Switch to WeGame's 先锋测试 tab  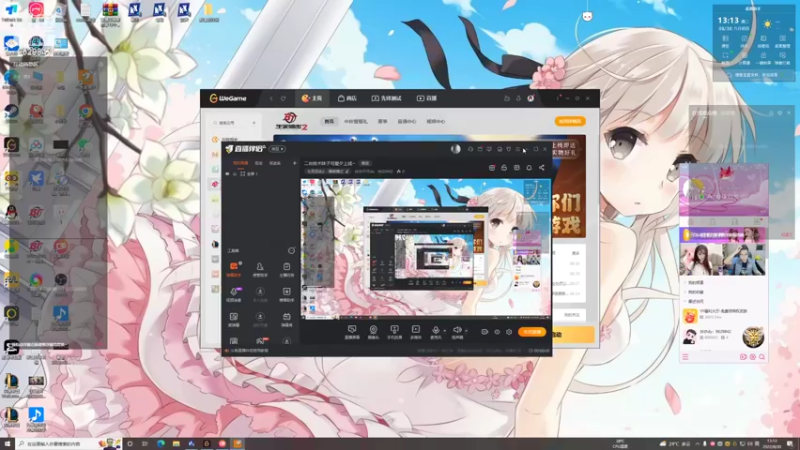coord(386,98)
